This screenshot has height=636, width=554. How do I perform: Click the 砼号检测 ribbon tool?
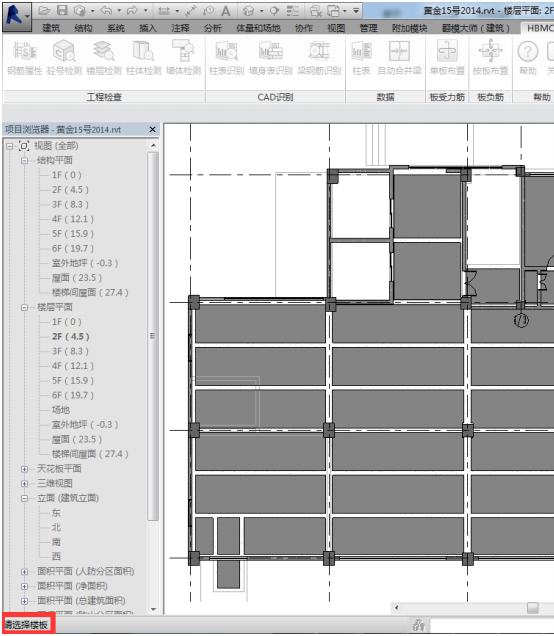[x=64, y=58]
